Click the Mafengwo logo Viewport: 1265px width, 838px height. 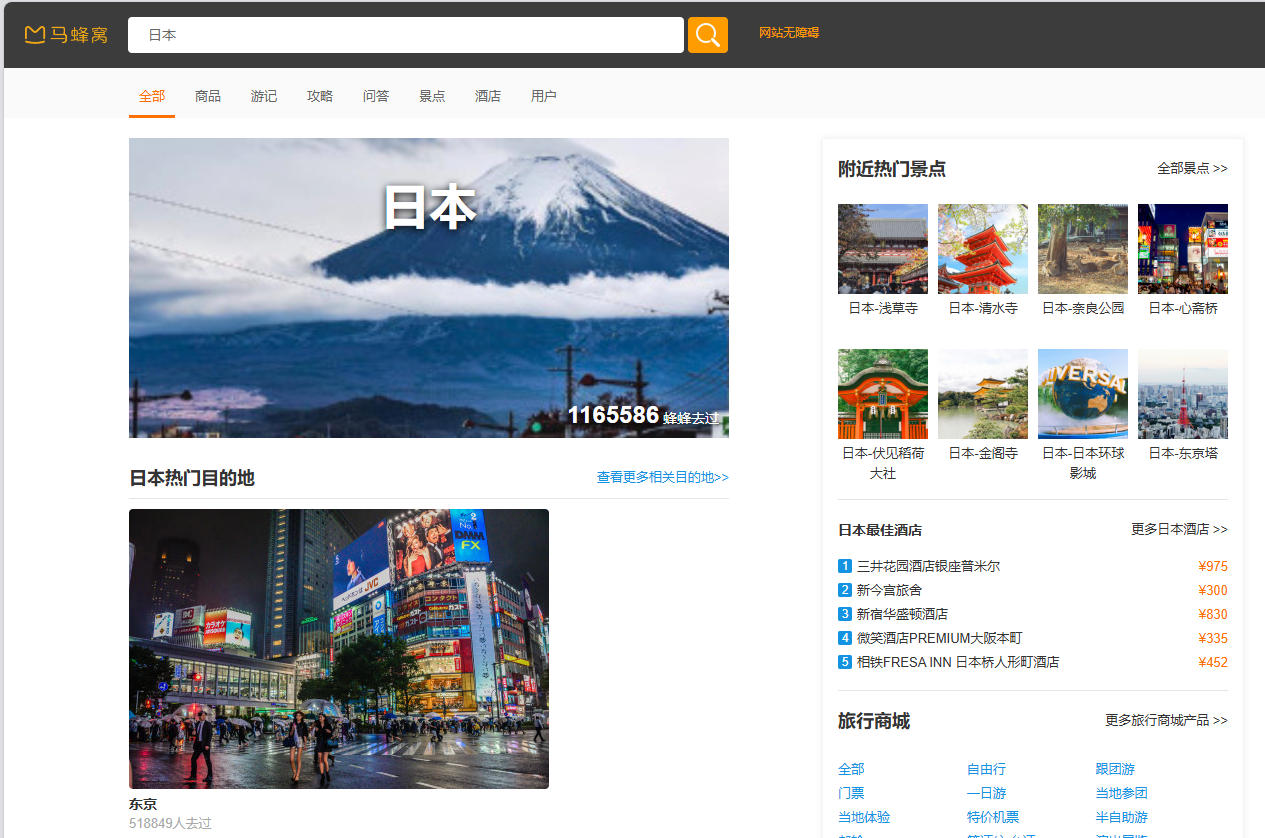pyautogui.click(x=66, y=35)
